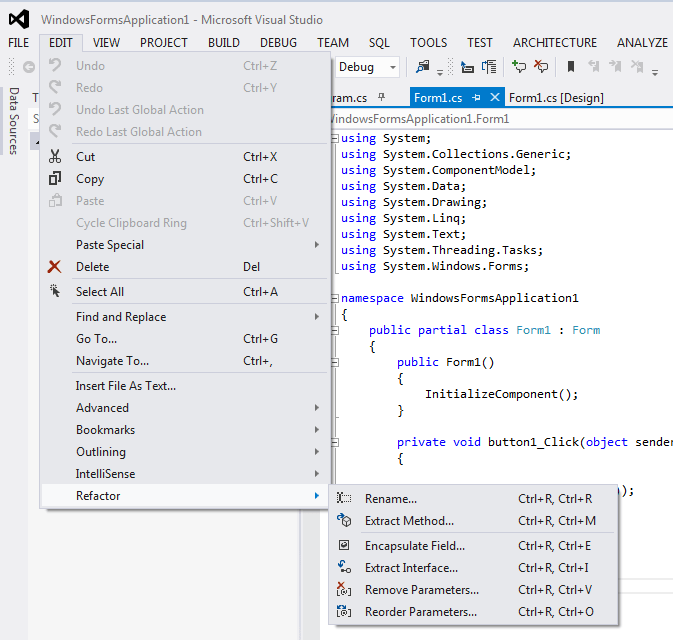
Task: Collapse the Form1 class outline region
Action: [335, 330]
